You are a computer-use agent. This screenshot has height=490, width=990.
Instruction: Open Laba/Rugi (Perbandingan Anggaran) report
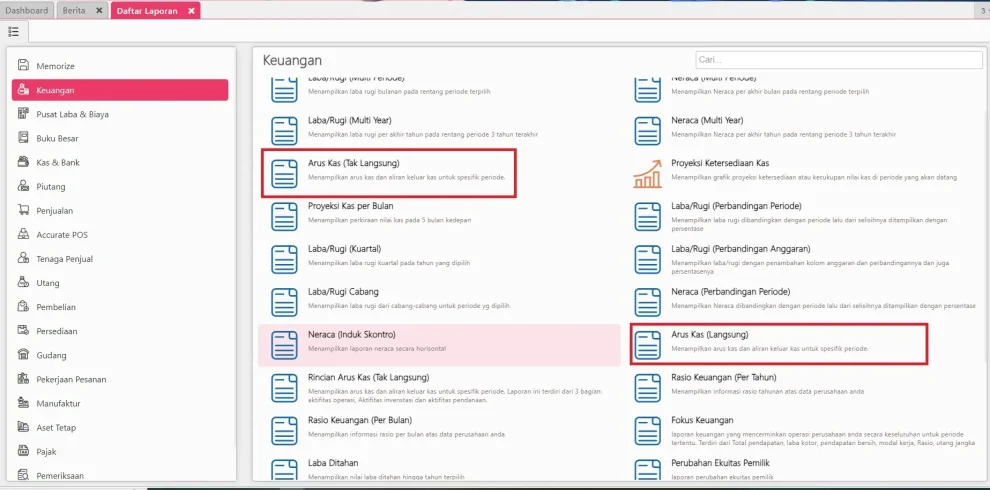pyautogui.click(x=740, y=248)
